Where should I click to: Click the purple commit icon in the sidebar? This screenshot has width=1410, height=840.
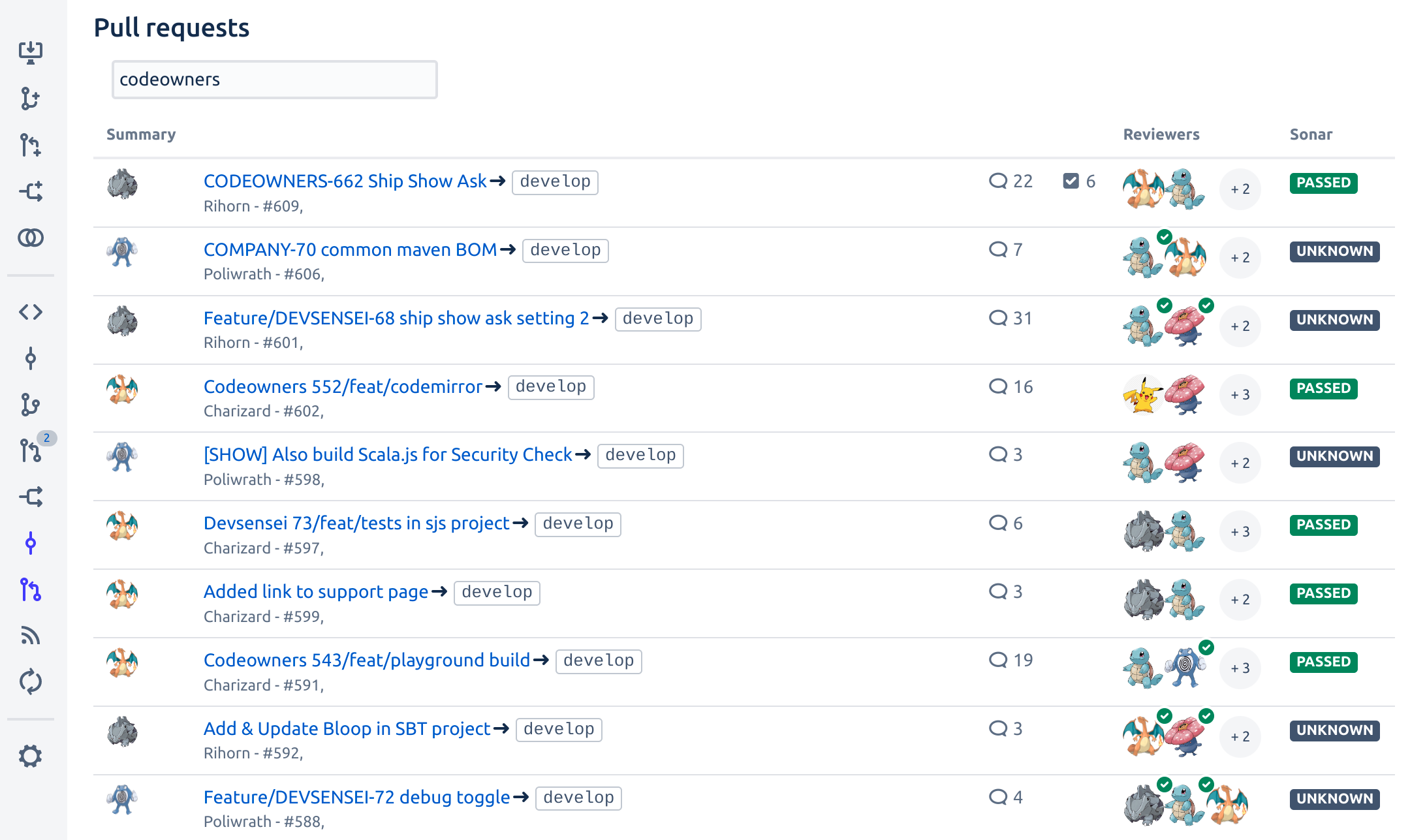31,543
